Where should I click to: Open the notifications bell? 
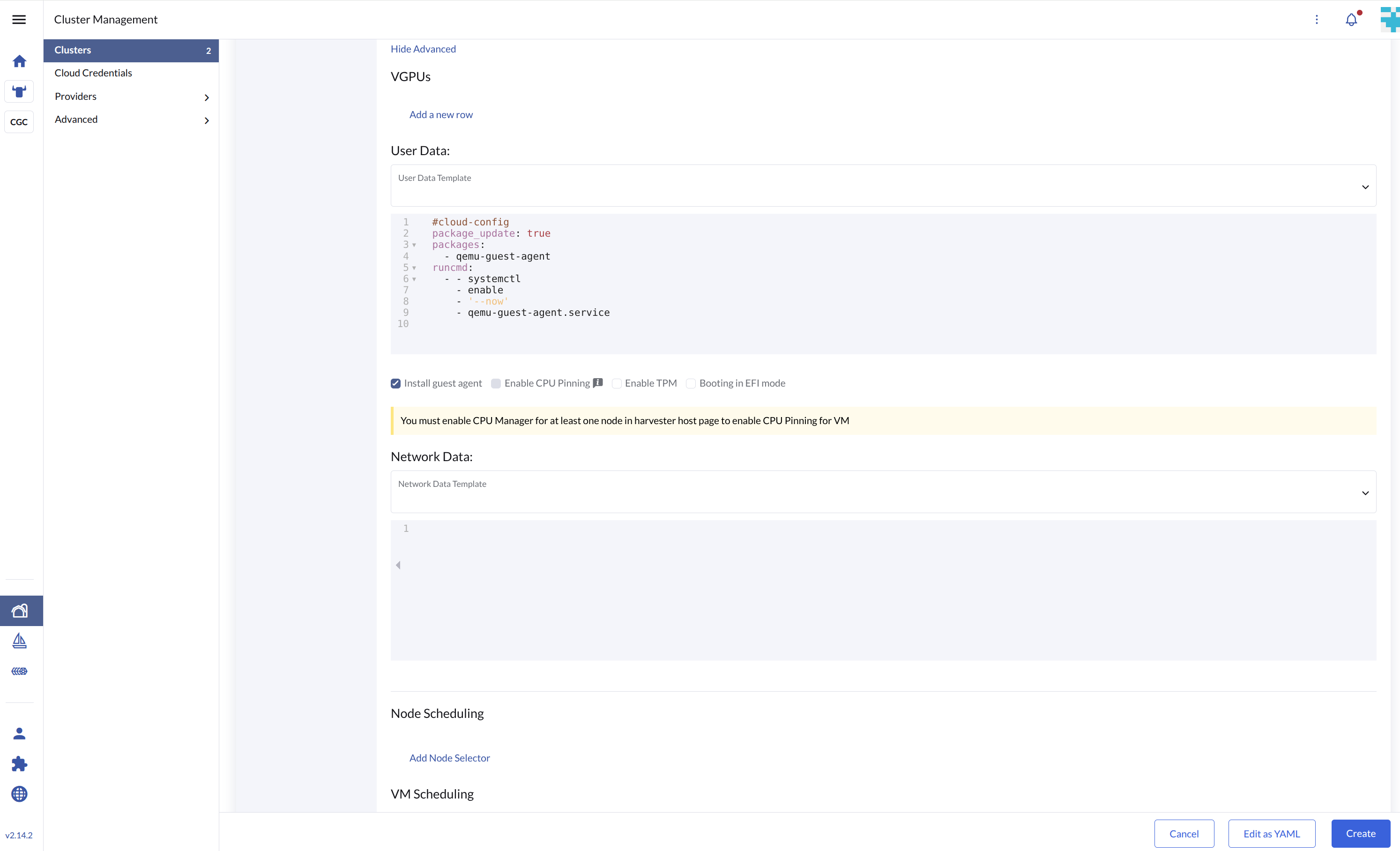[x=1351, y=19]
